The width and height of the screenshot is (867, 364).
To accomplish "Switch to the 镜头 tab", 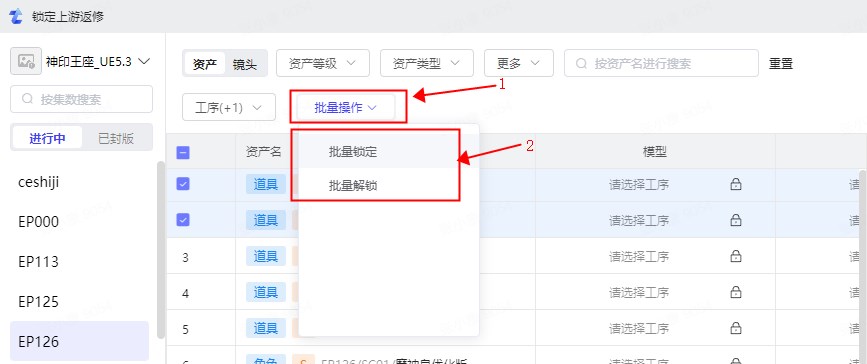I will [244, 64].
